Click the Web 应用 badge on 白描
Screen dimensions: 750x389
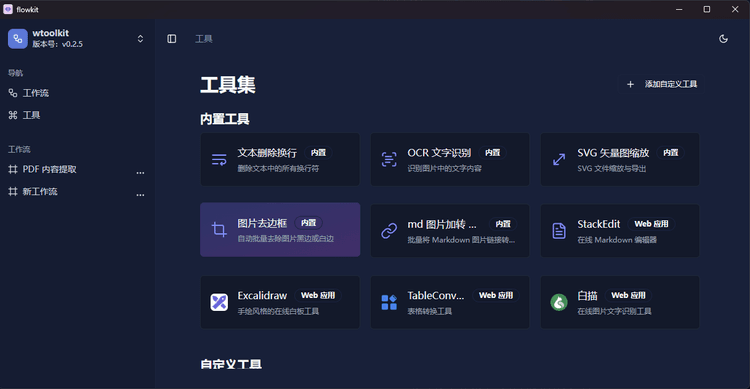click(x=628, y=295)
